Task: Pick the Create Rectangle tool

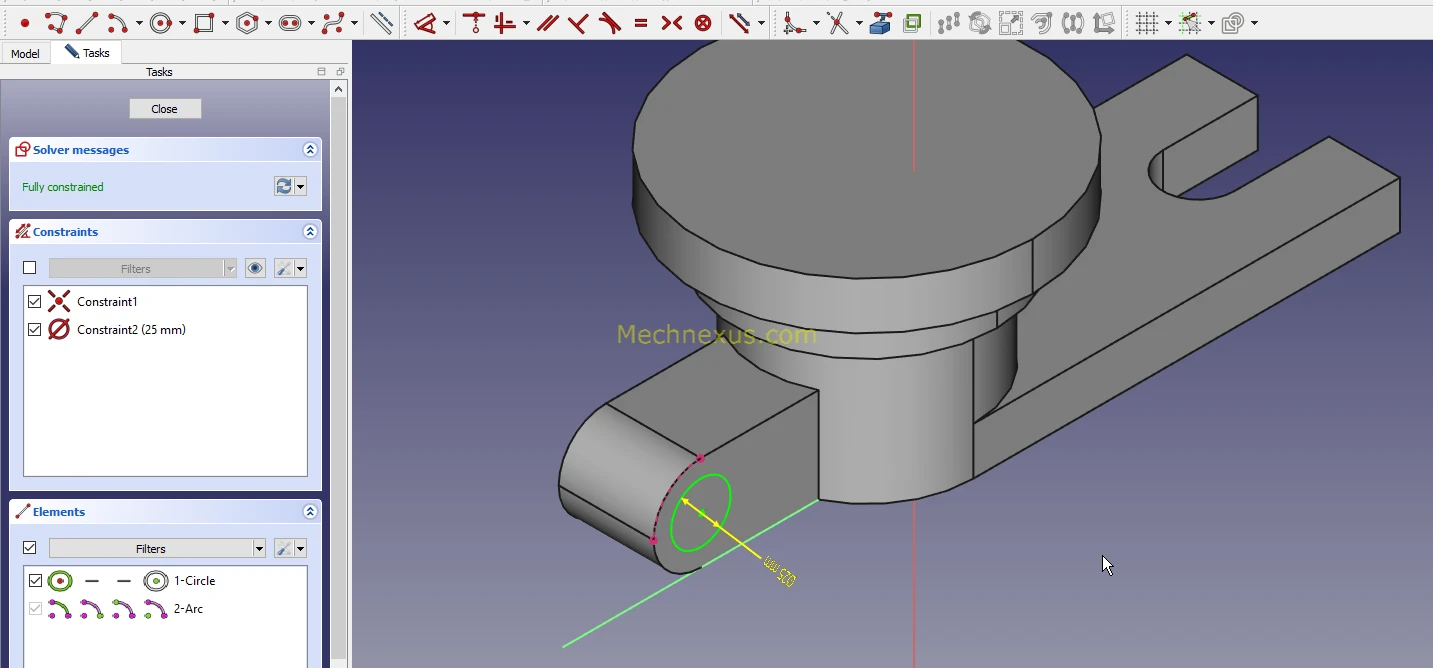Action: (204, 22)
